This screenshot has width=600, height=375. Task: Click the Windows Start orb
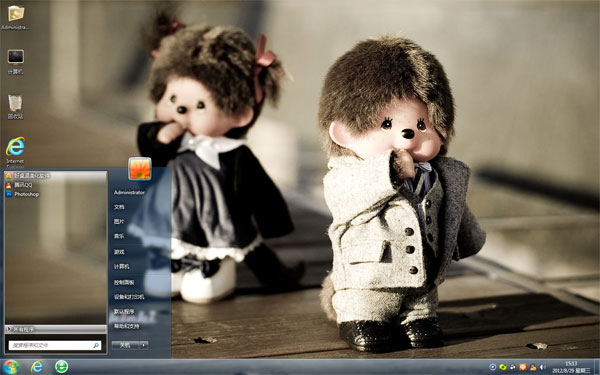coord(11,367)
